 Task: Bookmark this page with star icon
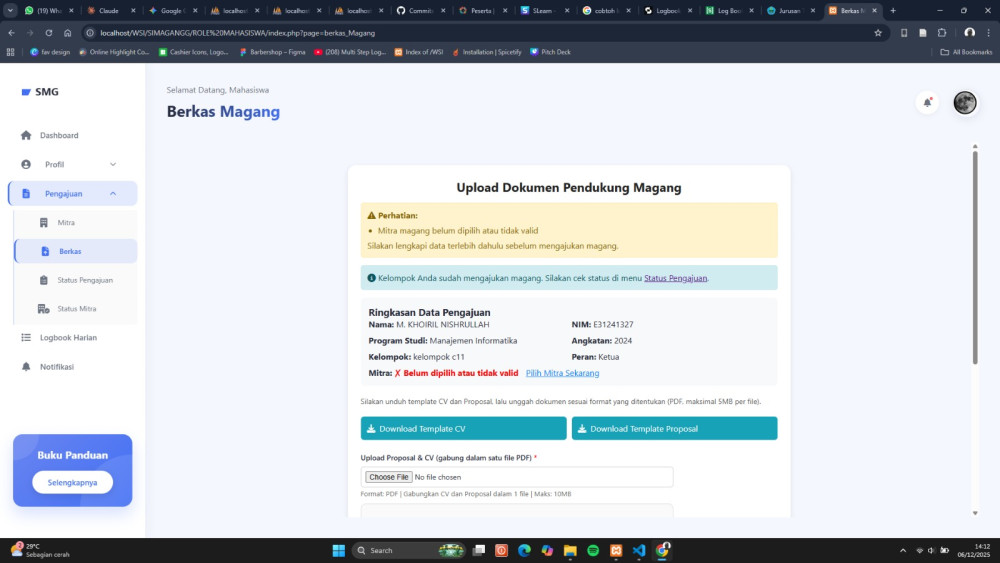(878, 32)
